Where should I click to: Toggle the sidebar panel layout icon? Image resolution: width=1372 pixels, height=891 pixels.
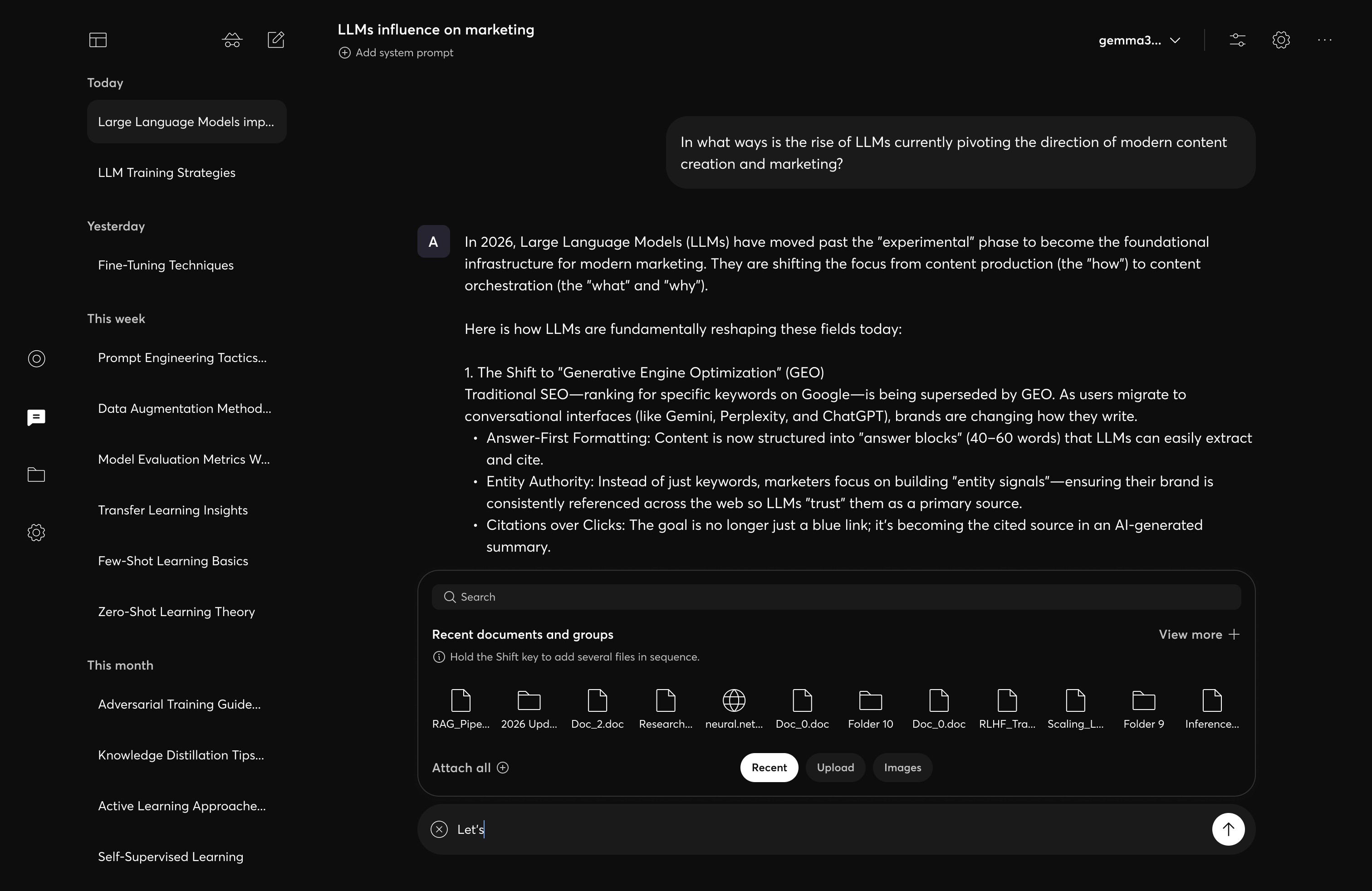point(98,40)
